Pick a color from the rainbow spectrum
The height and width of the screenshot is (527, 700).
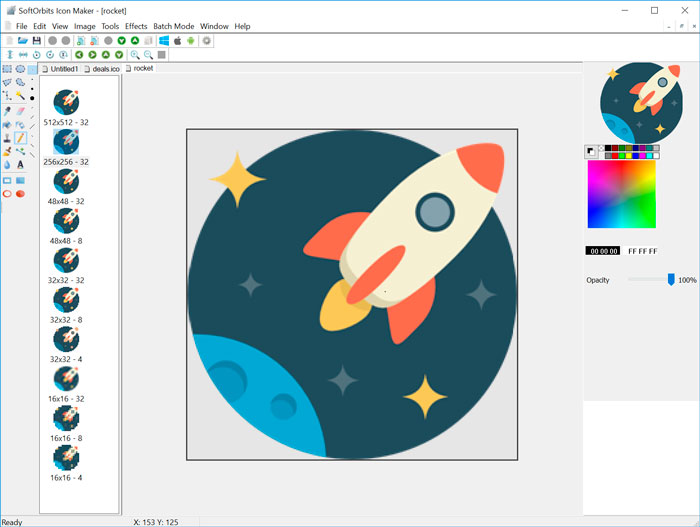621,194
